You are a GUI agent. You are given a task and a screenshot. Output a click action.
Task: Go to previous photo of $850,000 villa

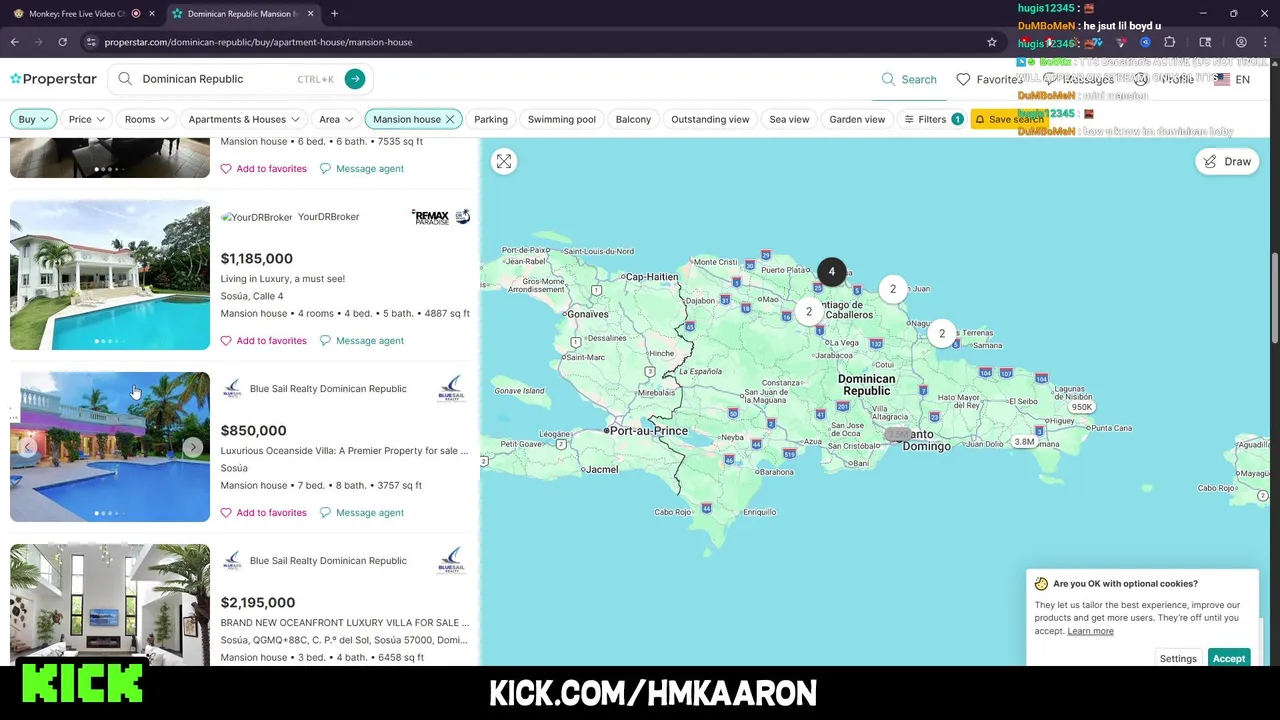tap(28, 447)
